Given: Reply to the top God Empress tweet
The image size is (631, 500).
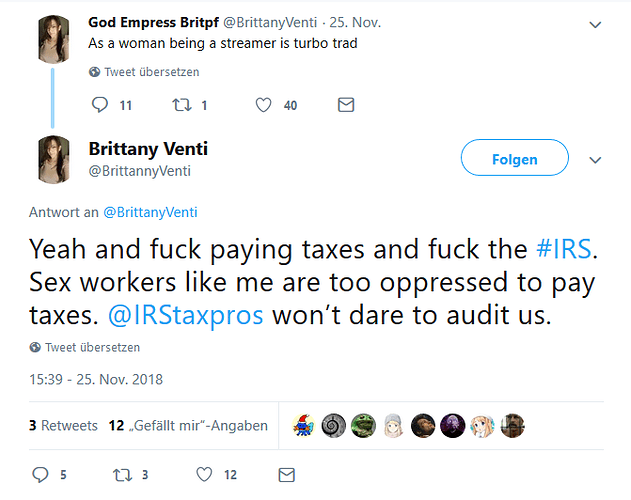Looking at the screenshot, I should pos(99,105).
